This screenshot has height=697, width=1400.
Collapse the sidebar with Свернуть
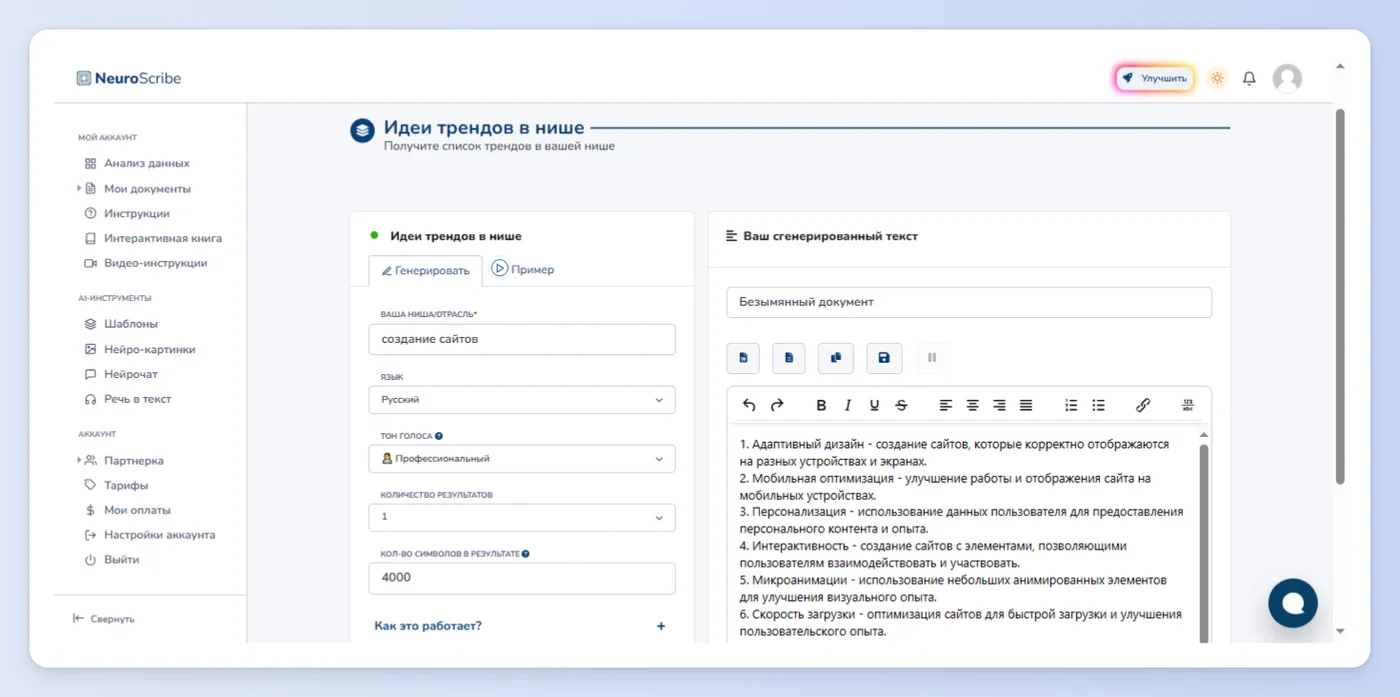pos(104,619)
